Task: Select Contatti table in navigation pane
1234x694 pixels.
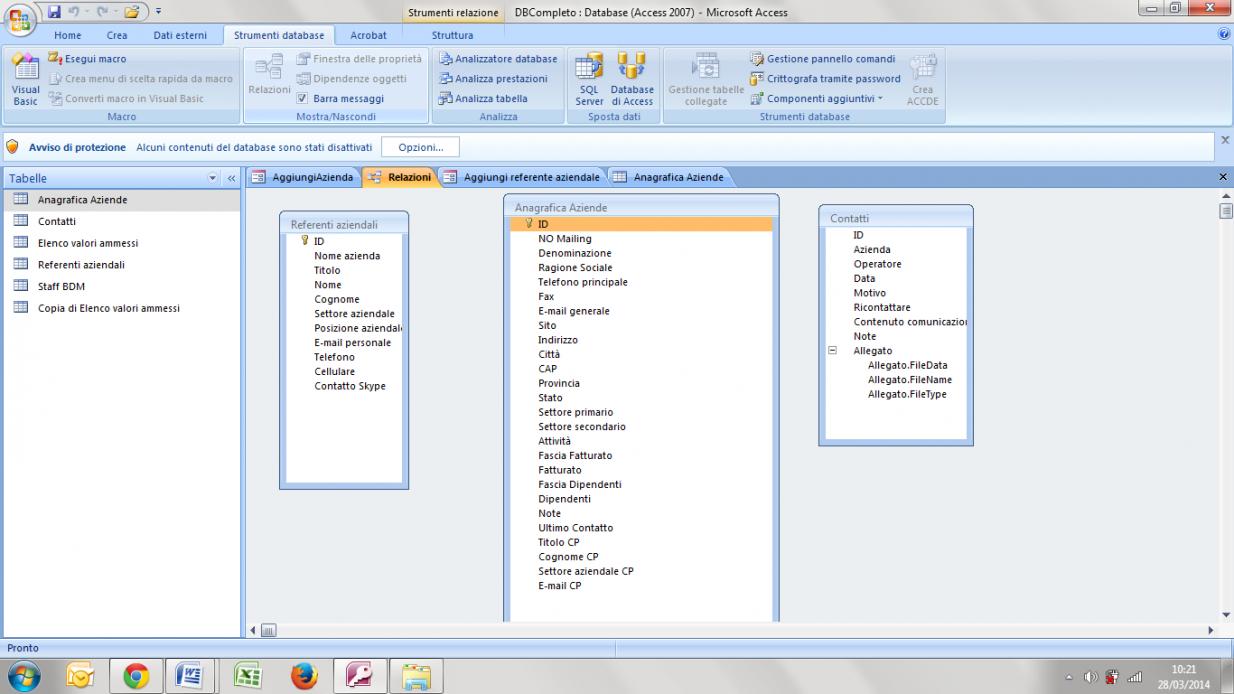Action: pyautogui.click(x=120, y=221)
